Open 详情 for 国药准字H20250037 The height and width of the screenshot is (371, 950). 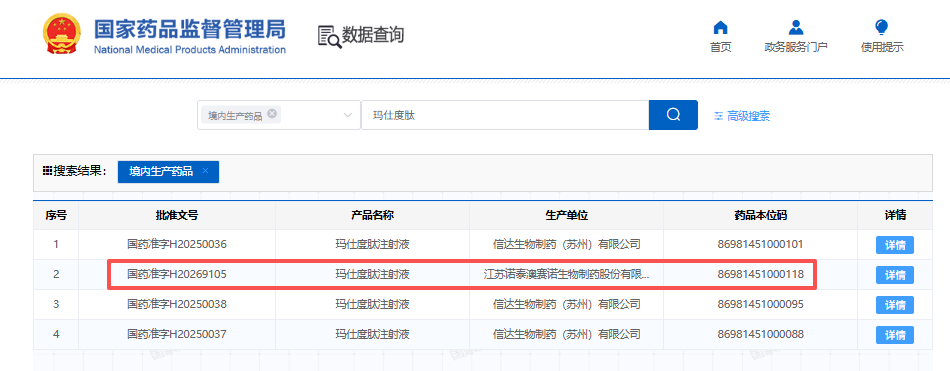(895, 335)
